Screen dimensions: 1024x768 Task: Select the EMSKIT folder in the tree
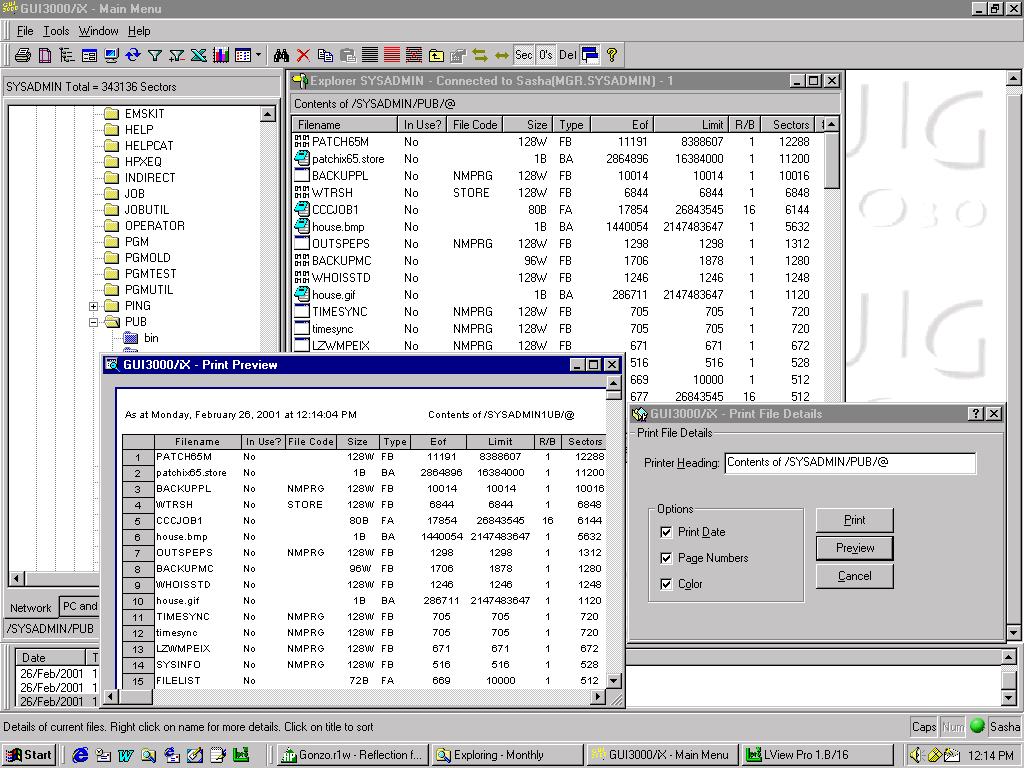144,114
